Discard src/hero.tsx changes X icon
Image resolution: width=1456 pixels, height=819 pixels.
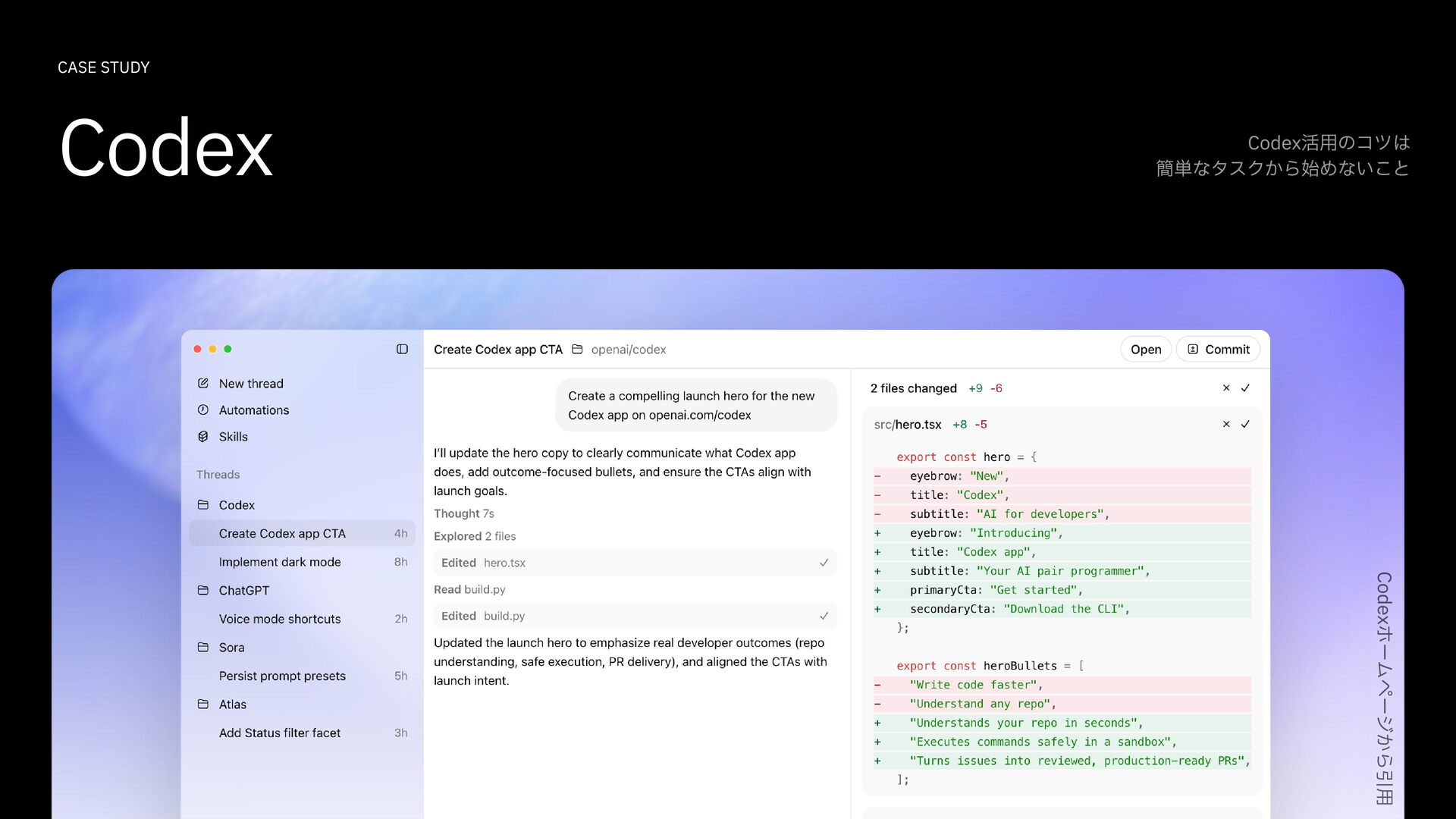[1226, 425]
